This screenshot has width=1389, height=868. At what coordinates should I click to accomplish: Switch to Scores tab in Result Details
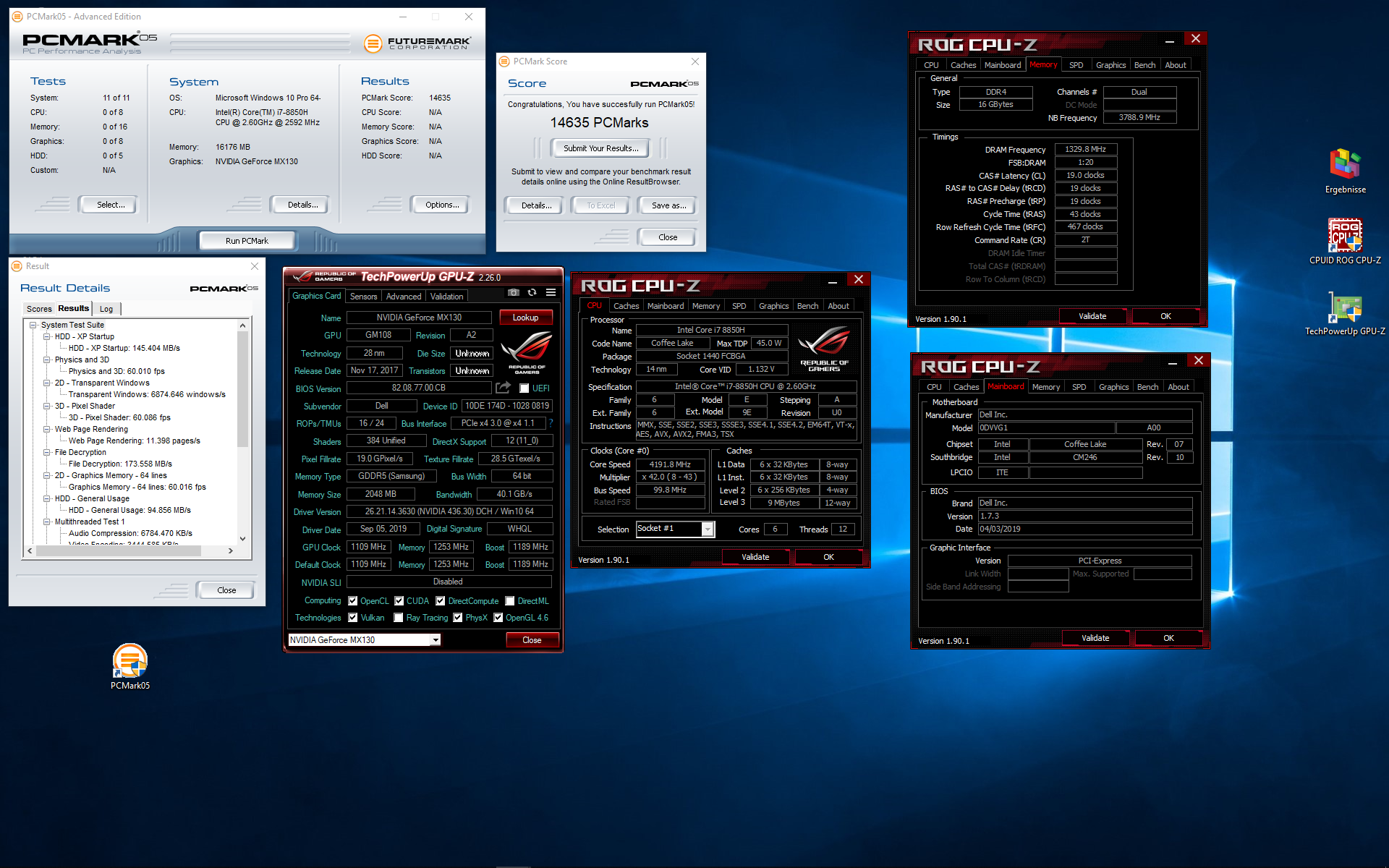(39, 309)
